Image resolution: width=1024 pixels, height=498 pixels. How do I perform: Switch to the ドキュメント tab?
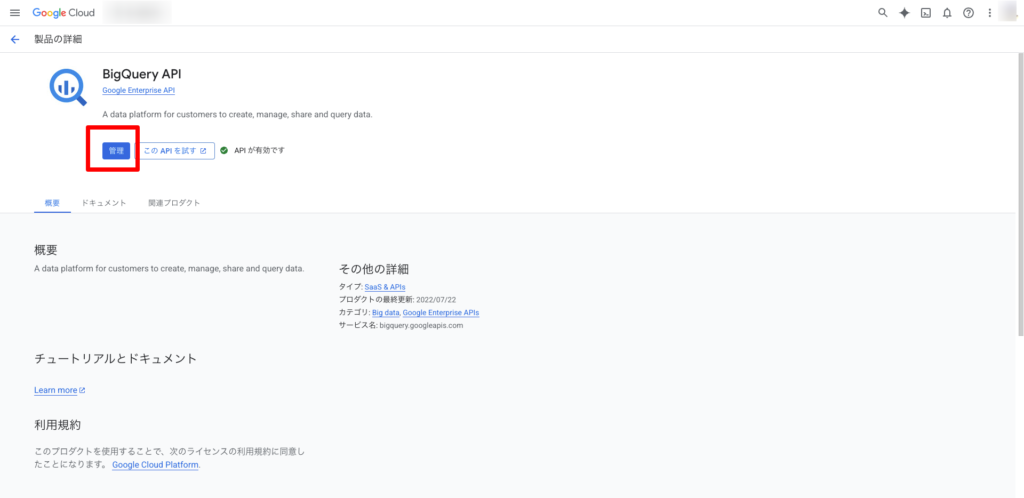pyautogui.click(x=104, y=203)
